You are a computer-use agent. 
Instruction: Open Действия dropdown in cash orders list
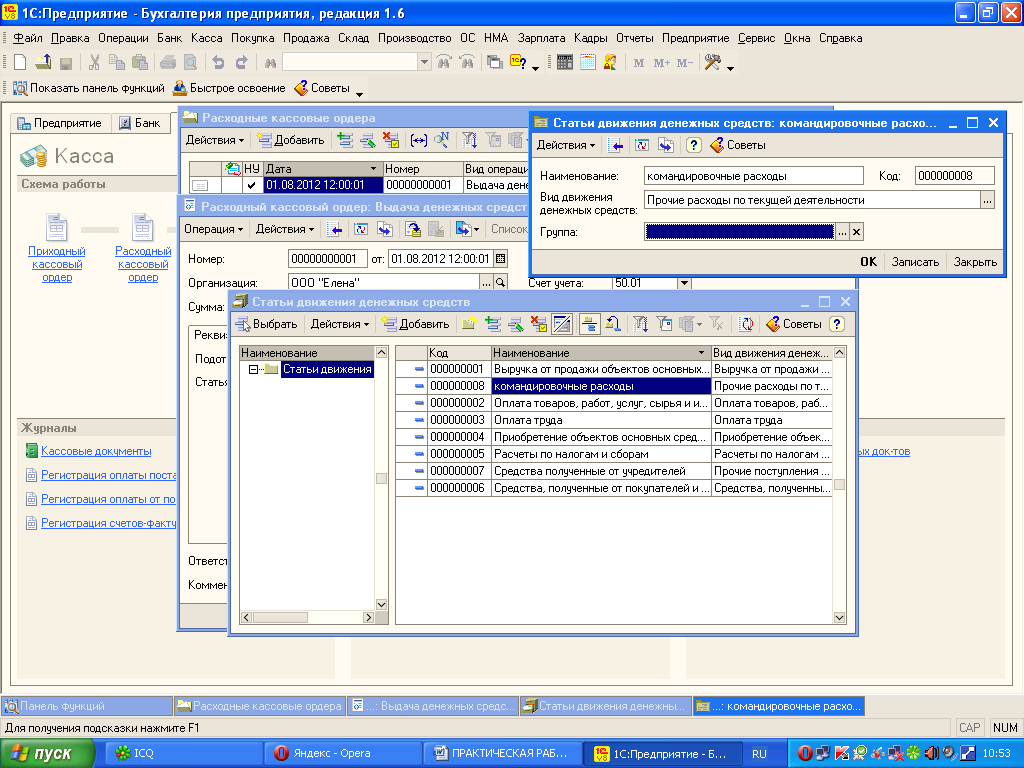point(215,140)
